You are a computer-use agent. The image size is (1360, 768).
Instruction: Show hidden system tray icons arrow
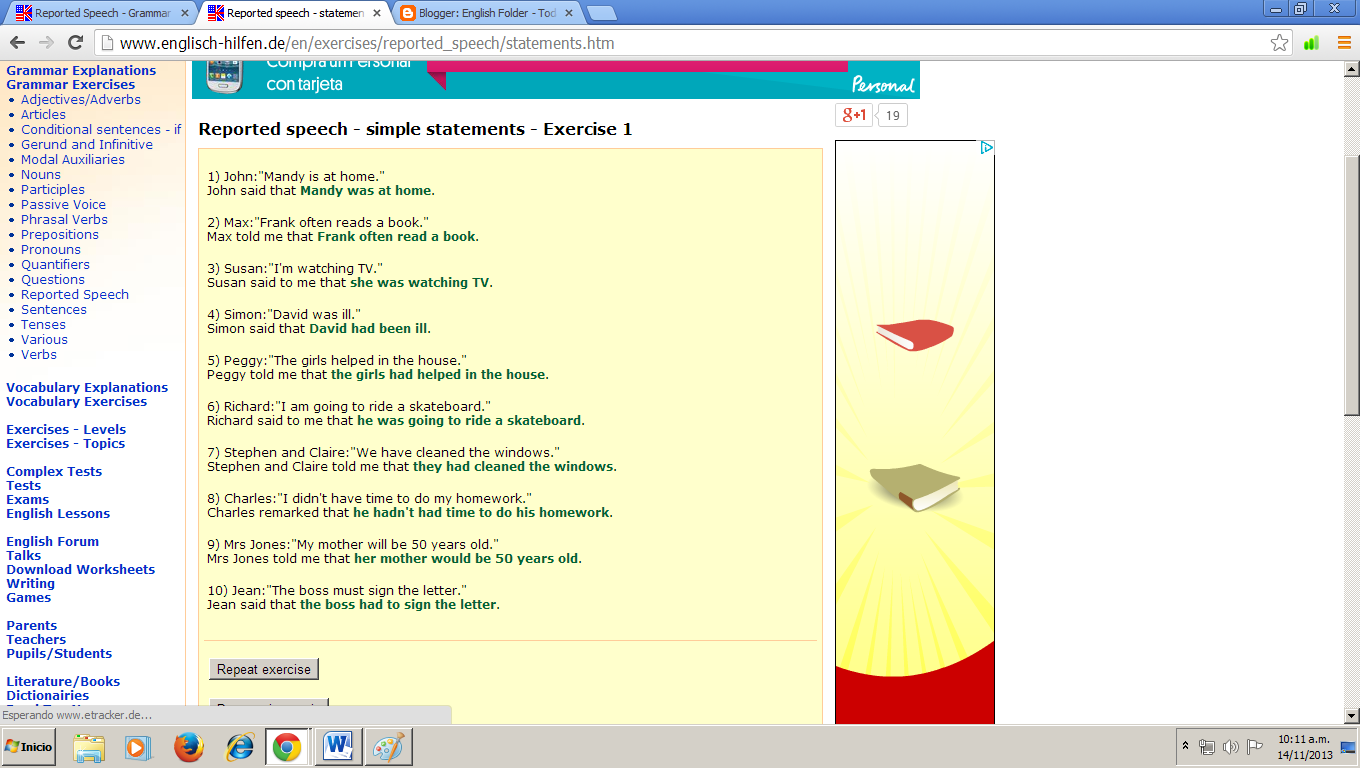[1186, 747]
